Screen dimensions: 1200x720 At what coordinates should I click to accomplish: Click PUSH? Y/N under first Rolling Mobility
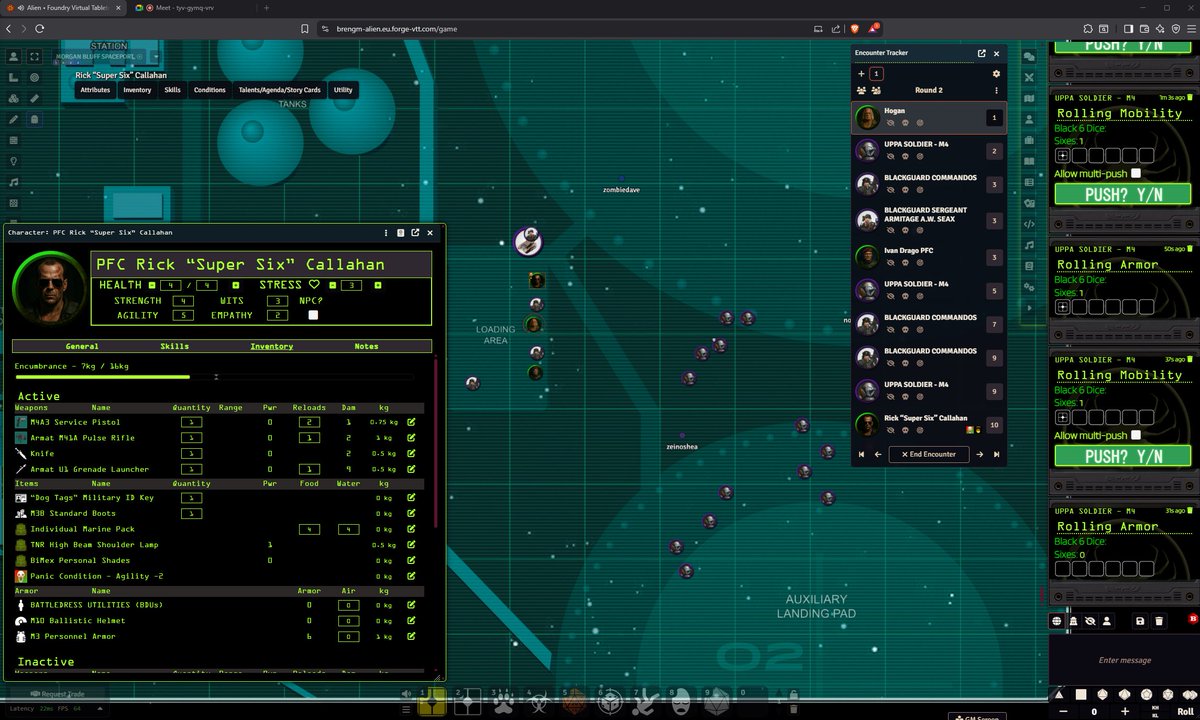point(1123,195)
